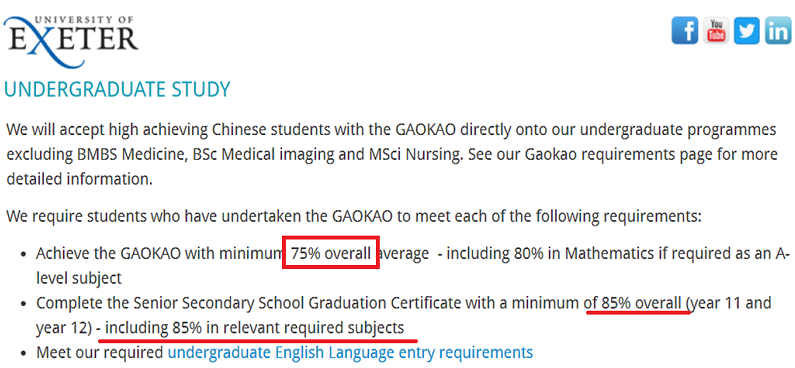Follow the undergraduate English Language entry requirements link
795x368 pixels.
click(350, 352)
